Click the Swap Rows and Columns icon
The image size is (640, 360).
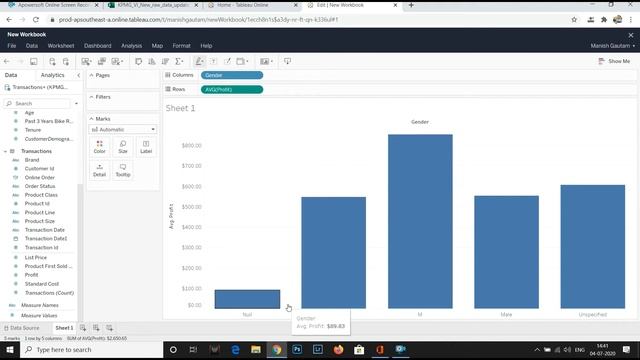click(138, 61)
